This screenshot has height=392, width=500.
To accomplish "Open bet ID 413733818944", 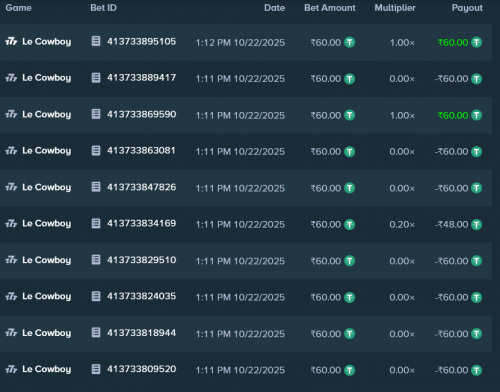I will pyautogui.click(x=141, y=333).
